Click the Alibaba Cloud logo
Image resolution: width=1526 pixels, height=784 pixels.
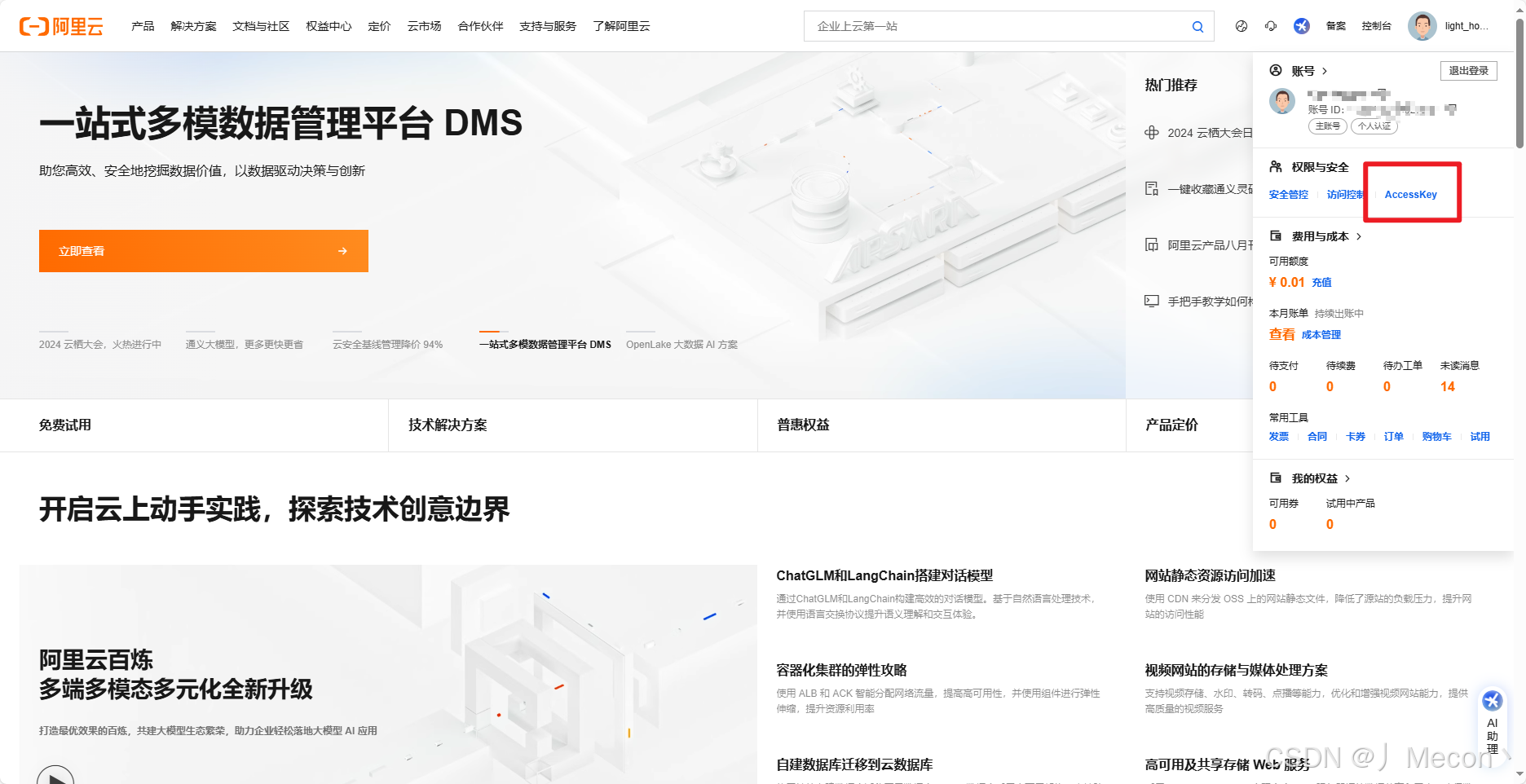[63, 25]
